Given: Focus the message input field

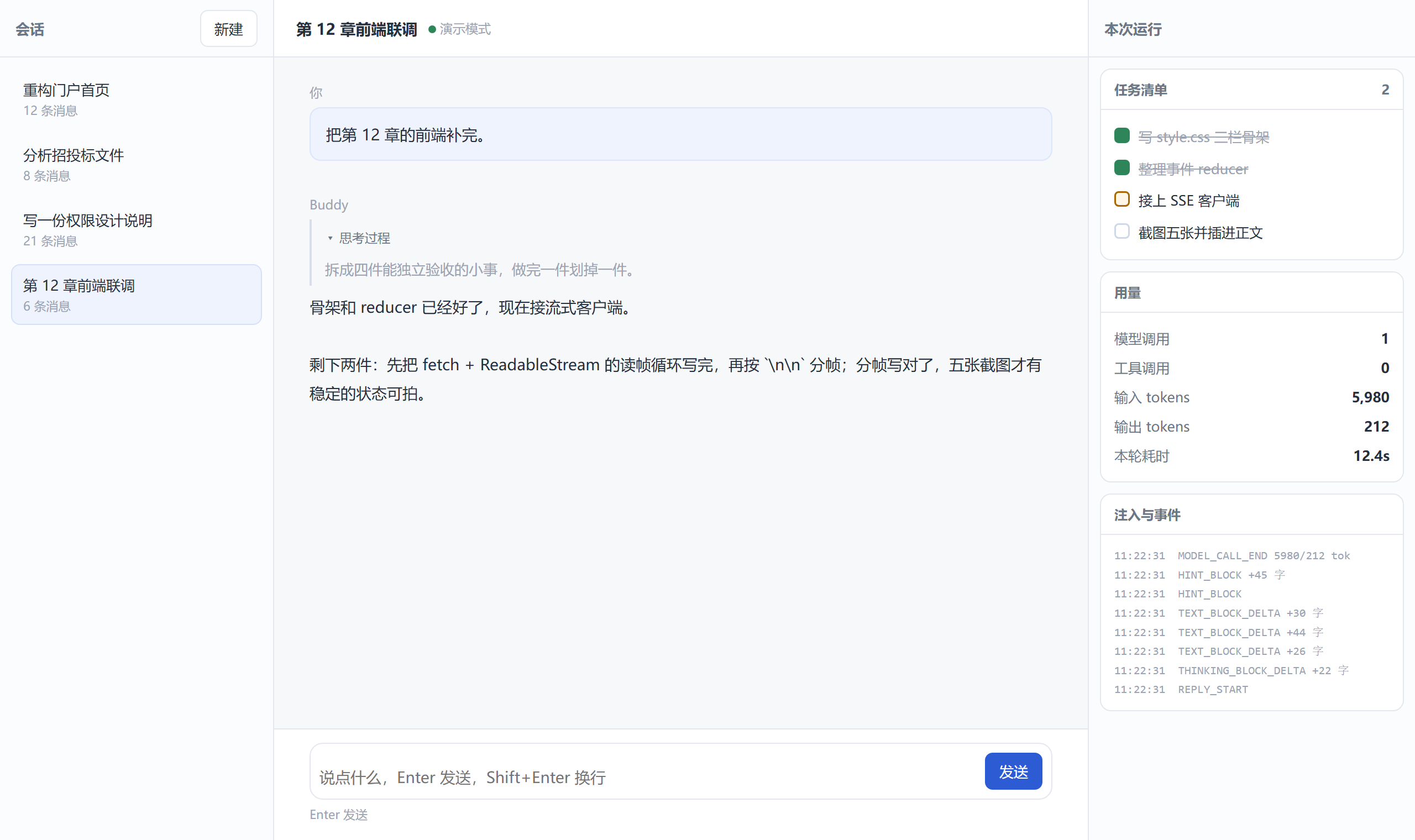Looking at the screenshot, I should (647, 773).
